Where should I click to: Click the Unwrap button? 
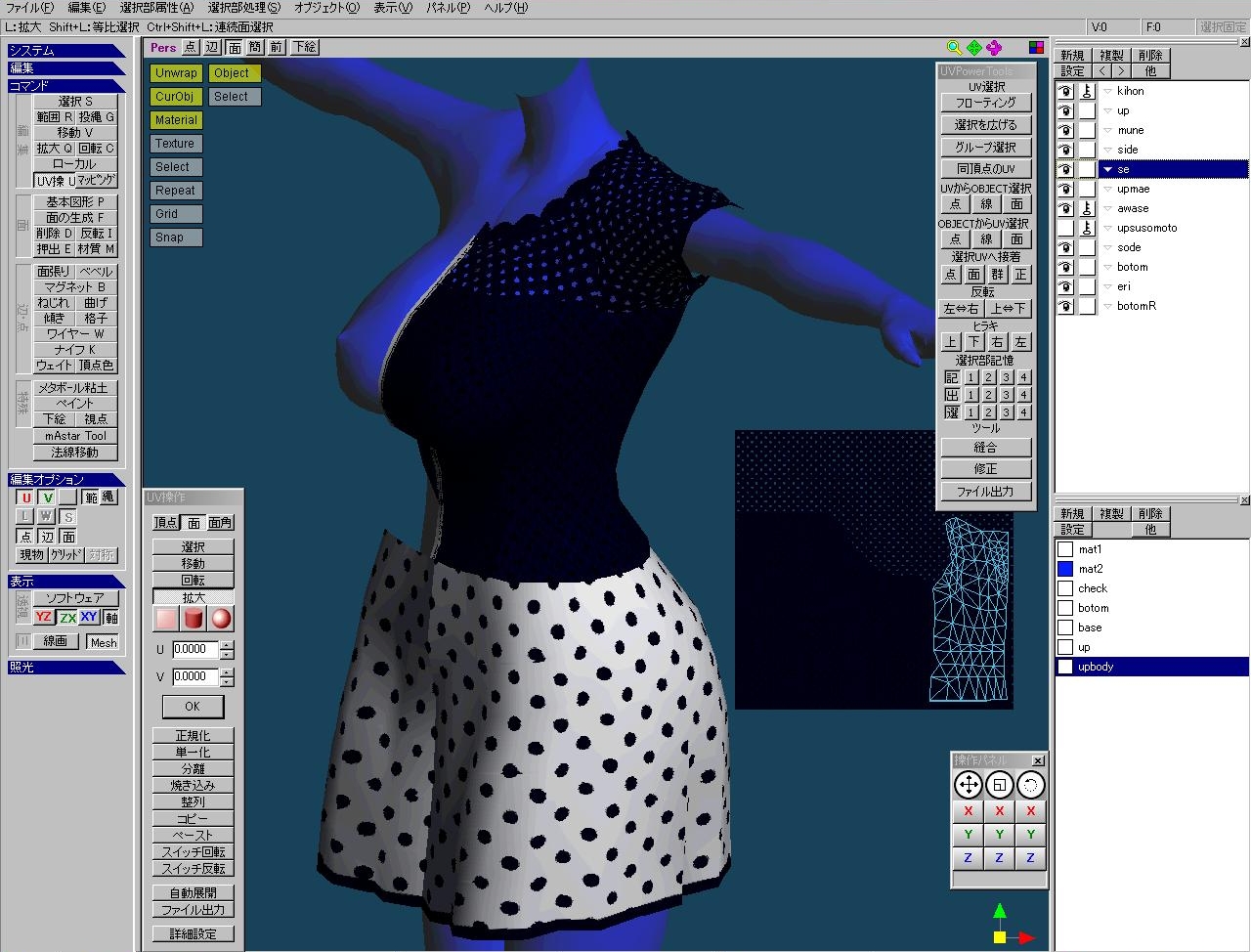tap(176, 73)
